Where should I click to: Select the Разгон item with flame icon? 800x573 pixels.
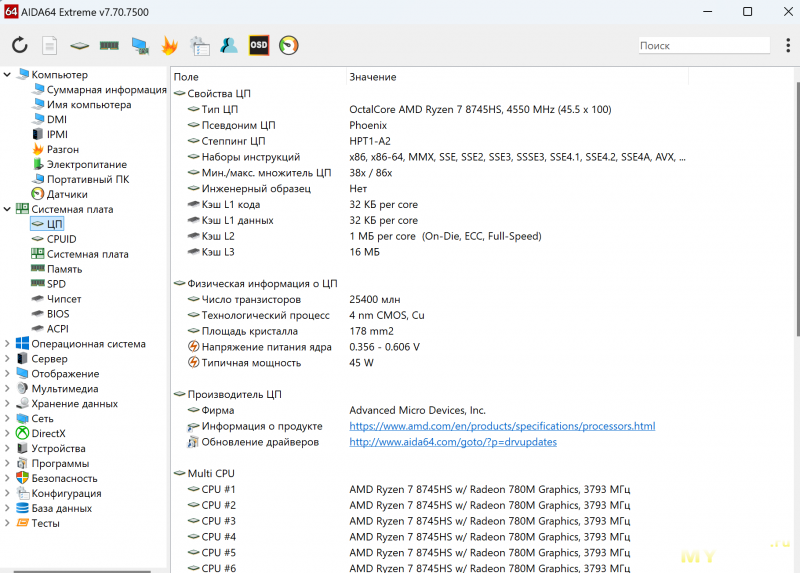click(x=56, y=150)
